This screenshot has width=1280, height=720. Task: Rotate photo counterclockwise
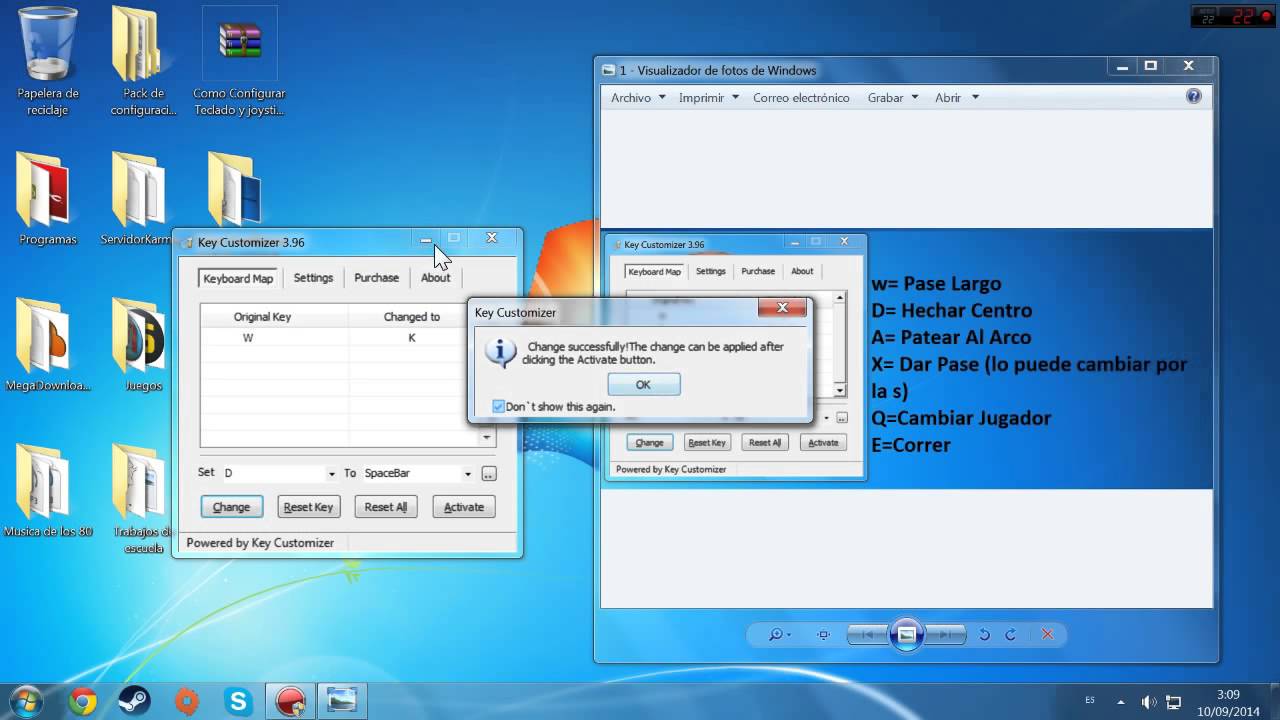(984, 635)
